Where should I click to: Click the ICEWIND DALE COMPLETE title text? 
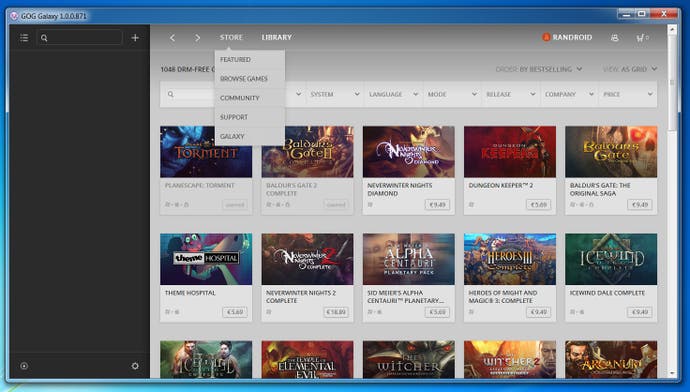click(x=607, y=293)
